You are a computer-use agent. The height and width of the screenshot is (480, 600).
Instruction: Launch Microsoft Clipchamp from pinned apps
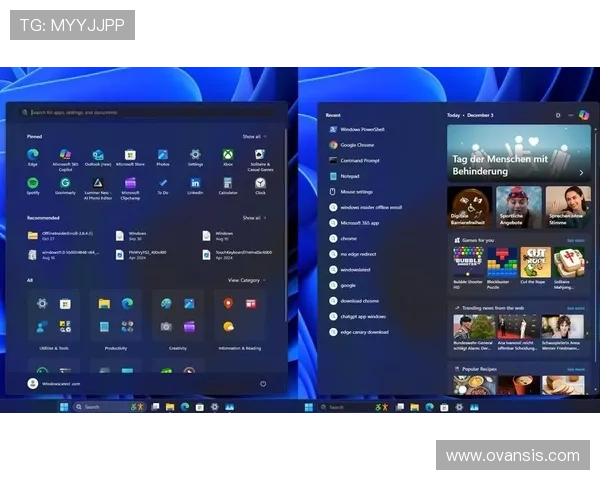130,183
